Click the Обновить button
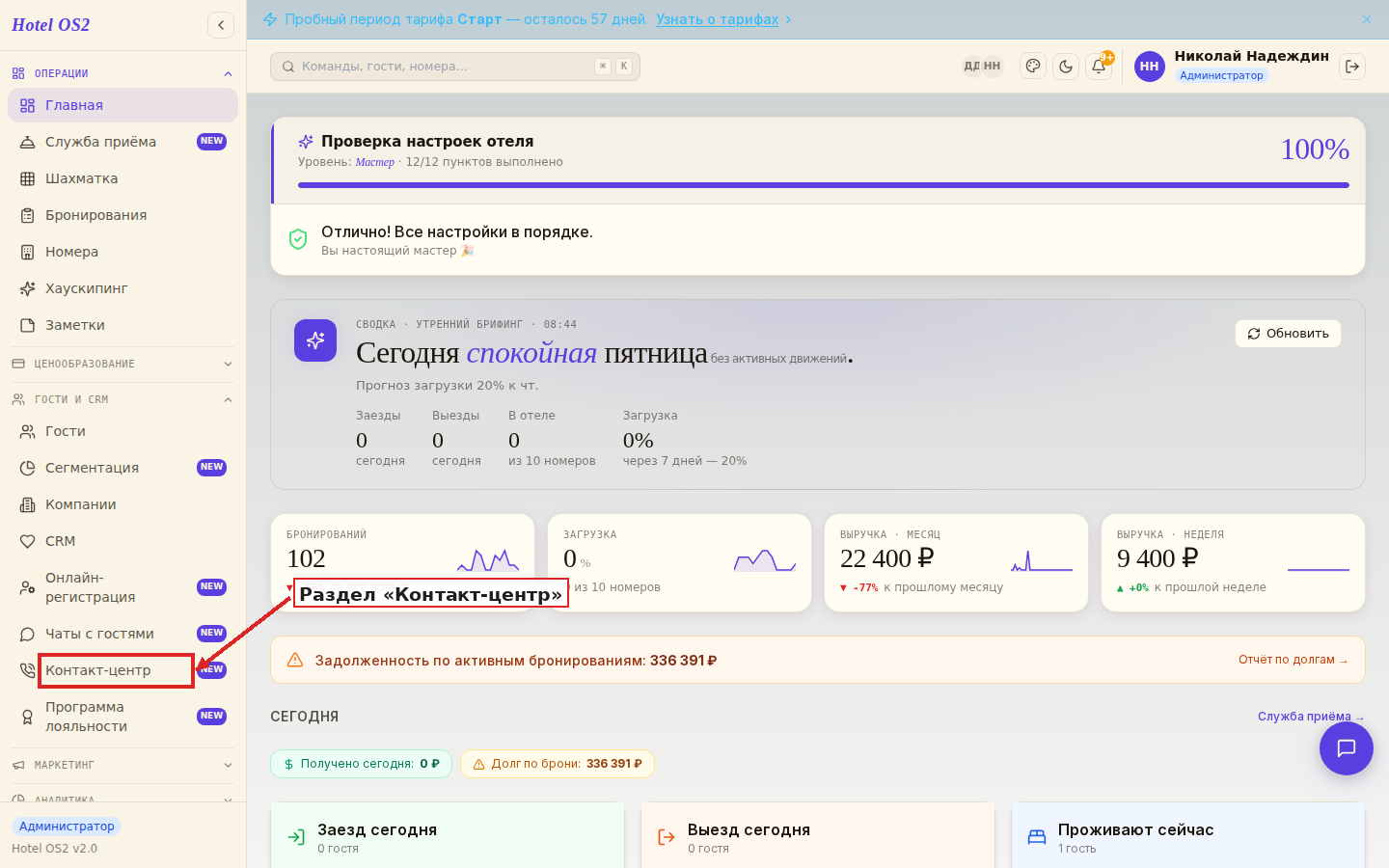Screen dimensions: 1389x868 [x=1288, y=334]
